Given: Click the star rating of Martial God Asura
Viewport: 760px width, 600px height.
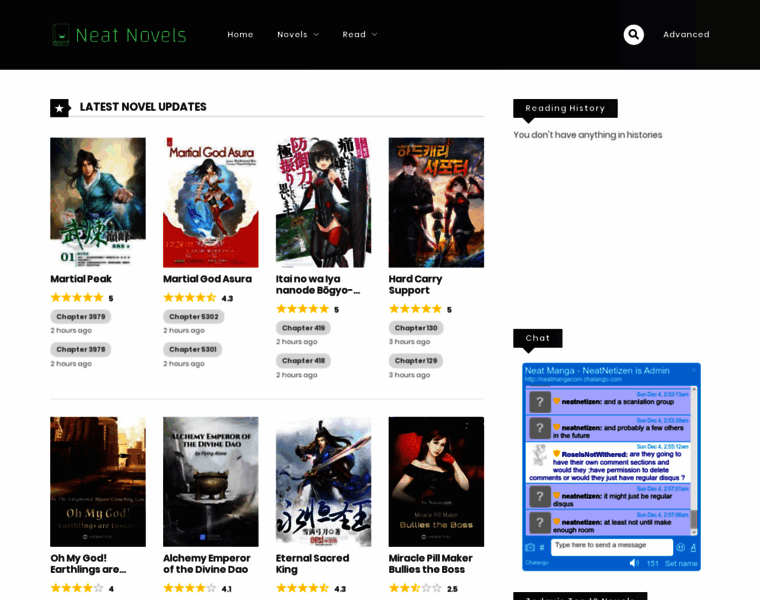Looking at the screenshot, I should 190,298.
